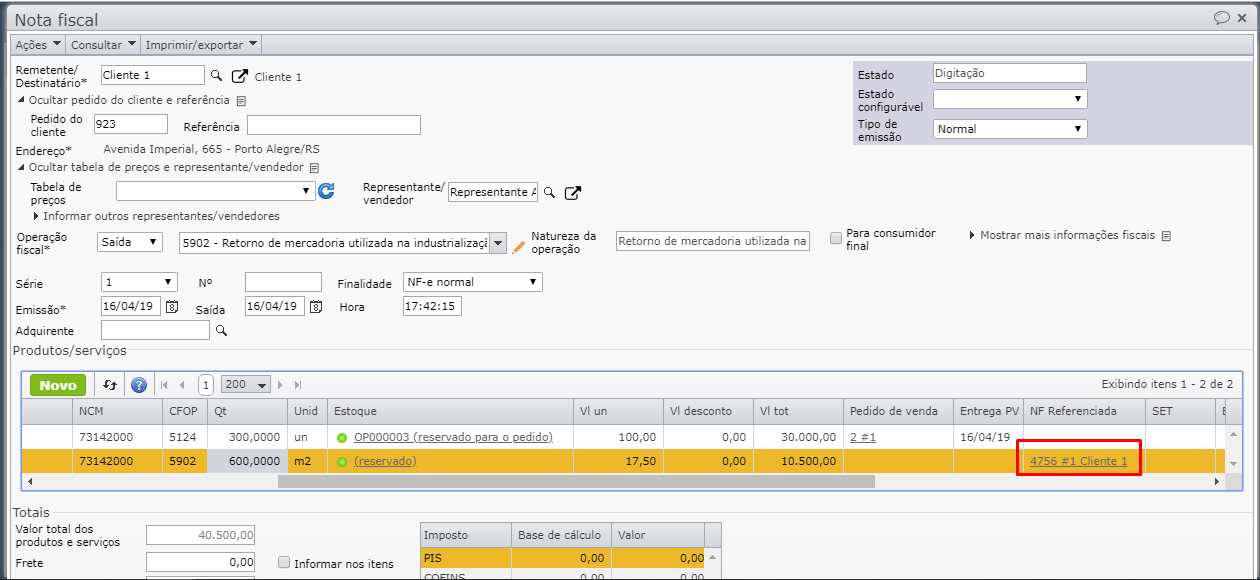Click the chat bubble icon in title bar

pos(1221,18)
